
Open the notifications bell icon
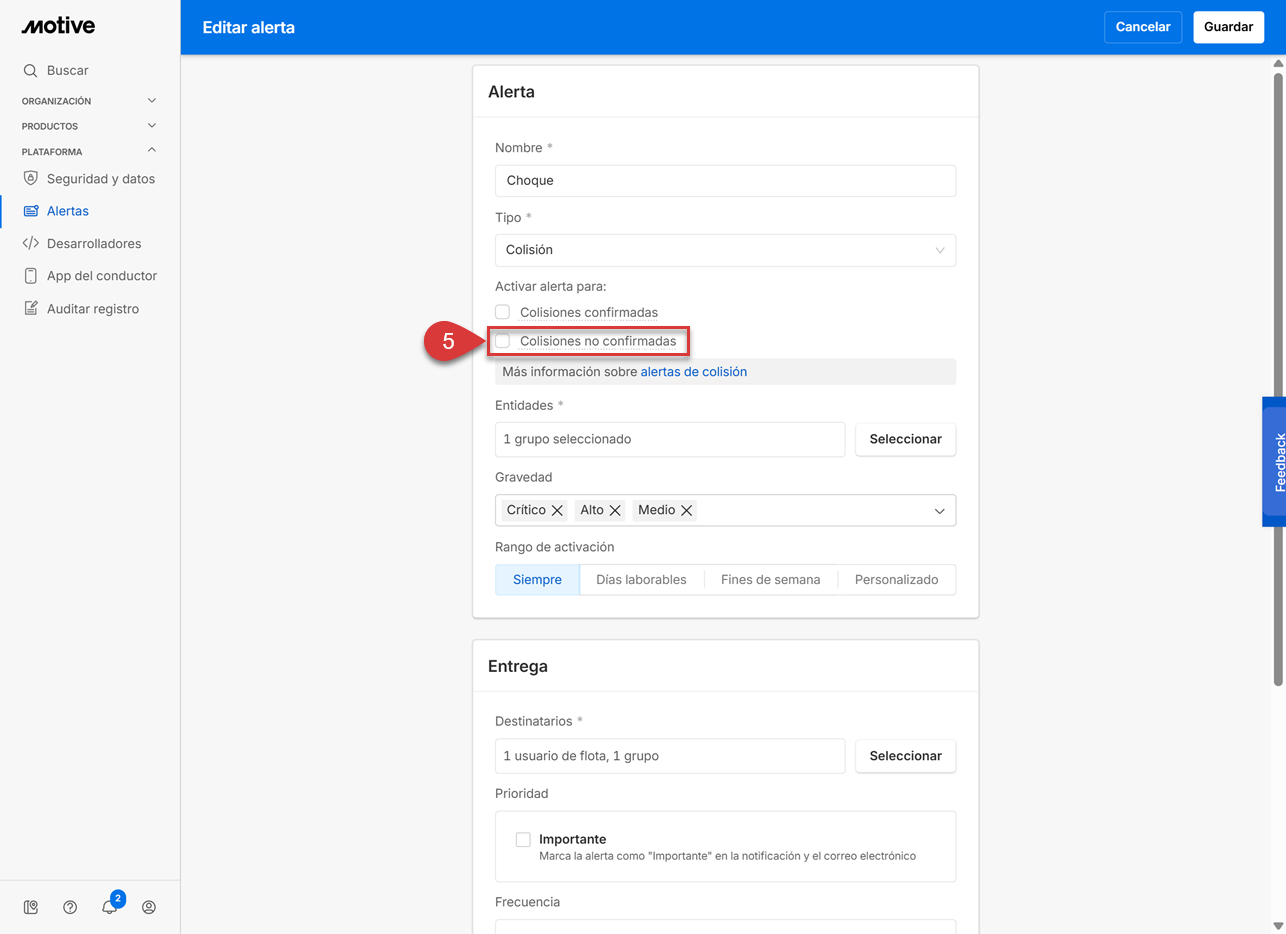(110, 907)
